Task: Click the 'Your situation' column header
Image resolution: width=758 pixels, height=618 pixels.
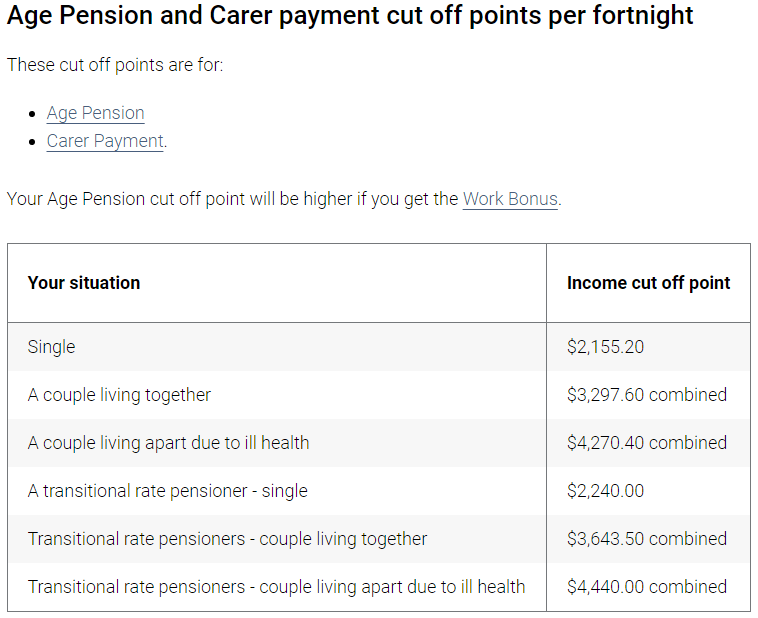Action: pyautogui.click(x=84, y=283)
